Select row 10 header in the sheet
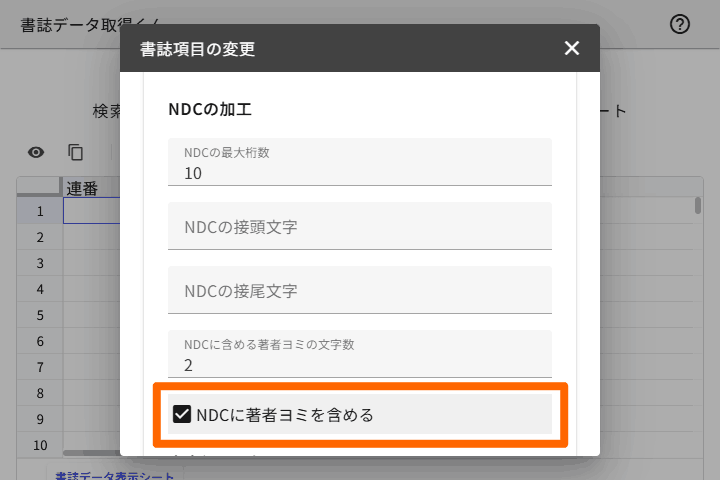The width and height of the screenshot is (720, 480). pos(40,445)
